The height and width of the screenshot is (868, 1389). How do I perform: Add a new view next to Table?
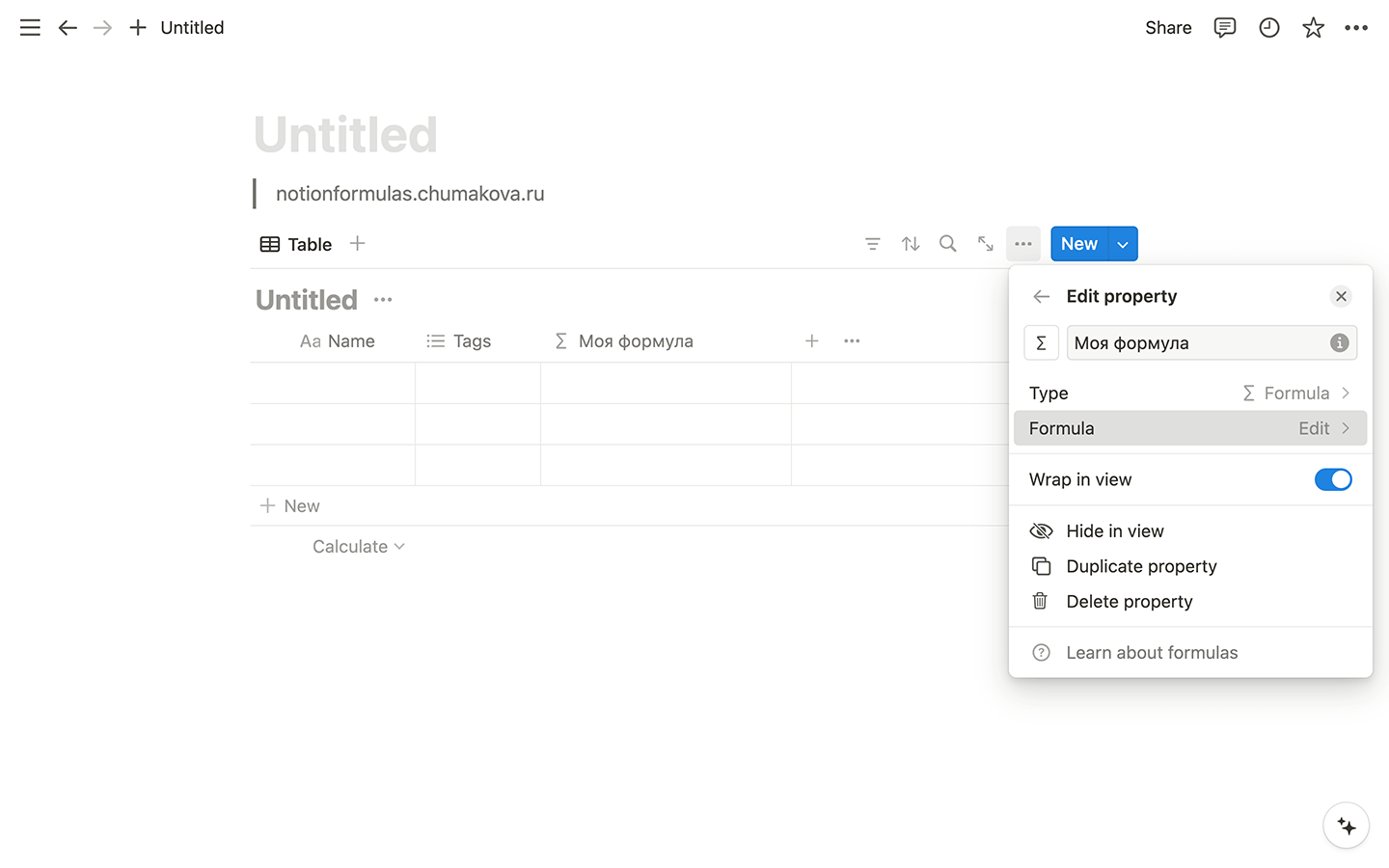click(357, 243)
